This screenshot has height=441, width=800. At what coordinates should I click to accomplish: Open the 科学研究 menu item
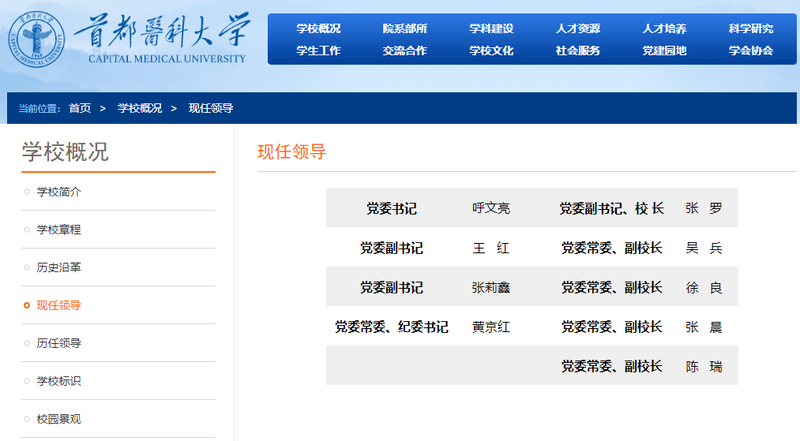click(x=750, y=28)
